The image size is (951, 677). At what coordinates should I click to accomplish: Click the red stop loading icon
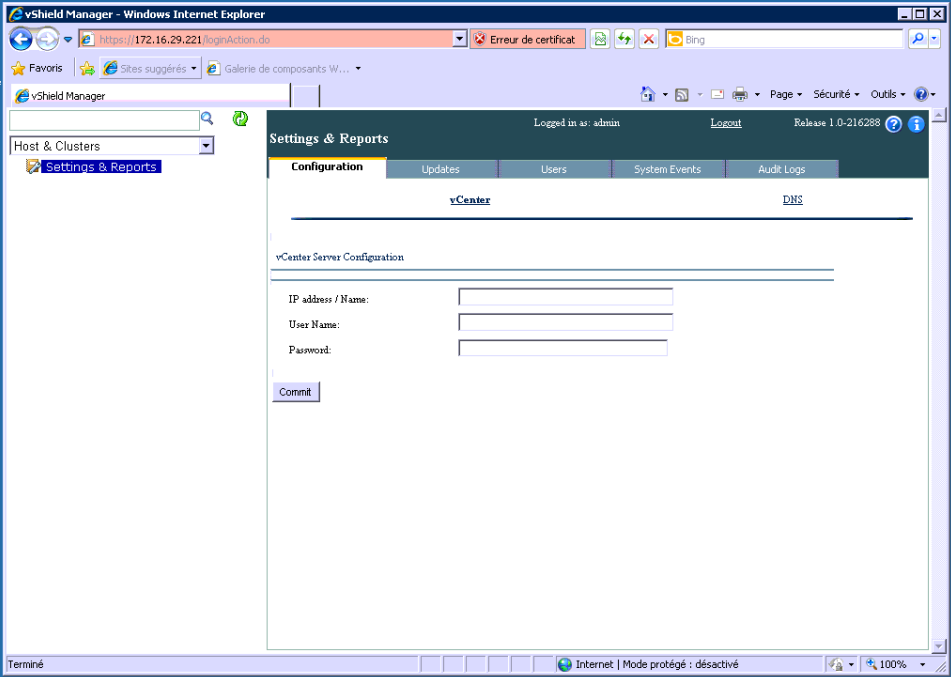pos(649,39)
